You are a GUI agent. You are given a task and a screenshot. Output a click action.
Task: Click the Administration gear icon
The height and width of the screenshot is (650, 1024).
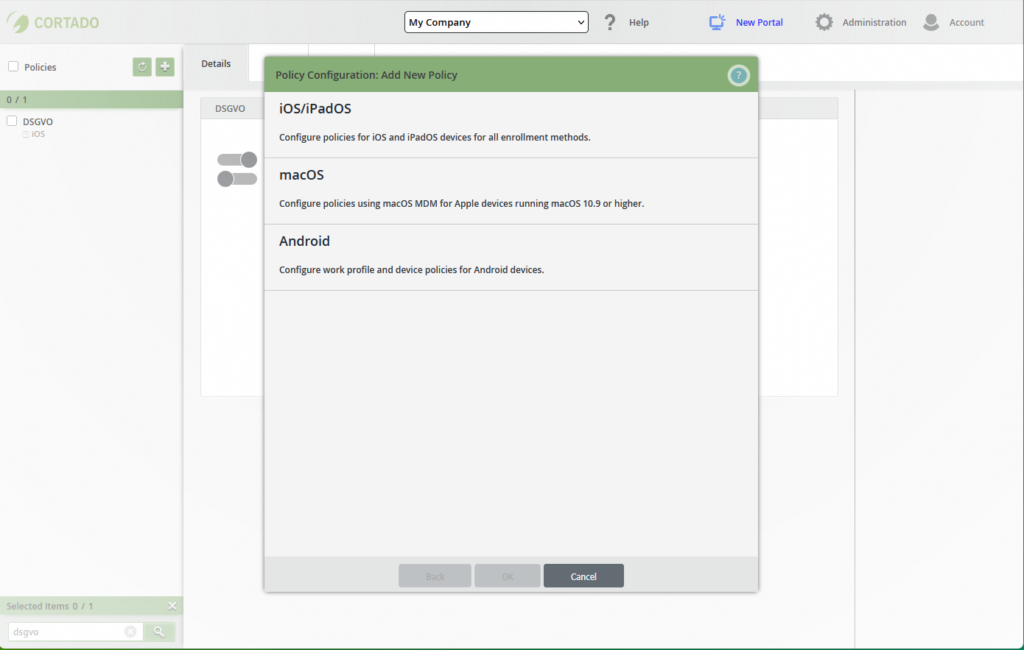[x=824, y=22]
